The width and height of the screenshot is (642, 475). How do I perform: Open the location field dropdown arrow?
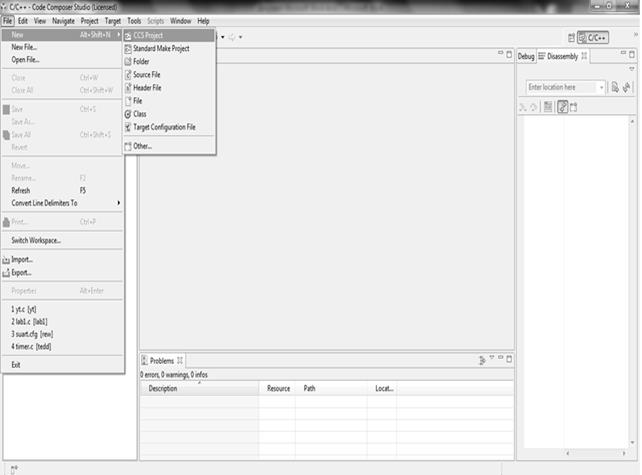601,87
